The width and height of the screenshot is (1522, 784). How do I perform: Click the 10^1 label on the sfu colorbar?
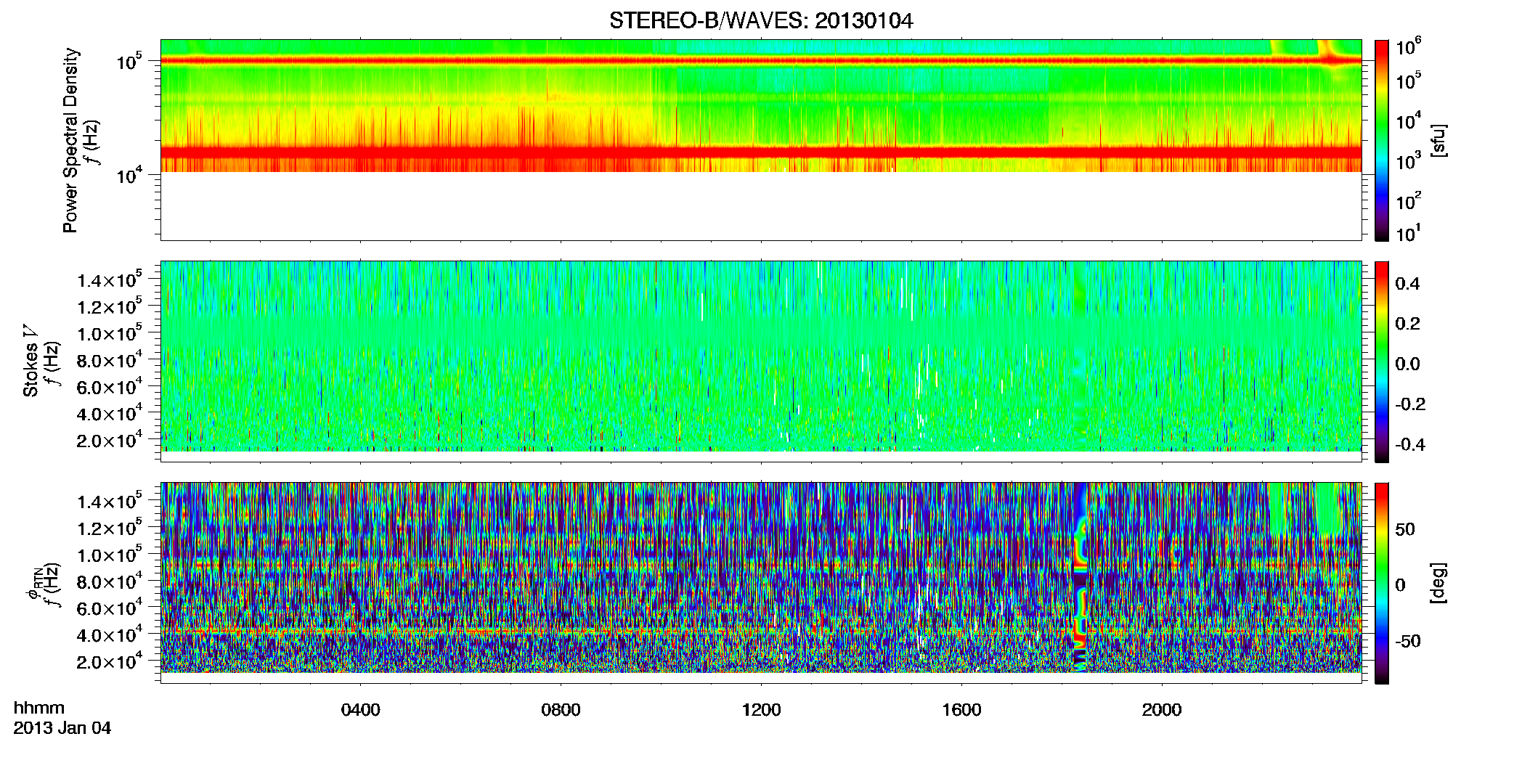[x=1409, y=234]
